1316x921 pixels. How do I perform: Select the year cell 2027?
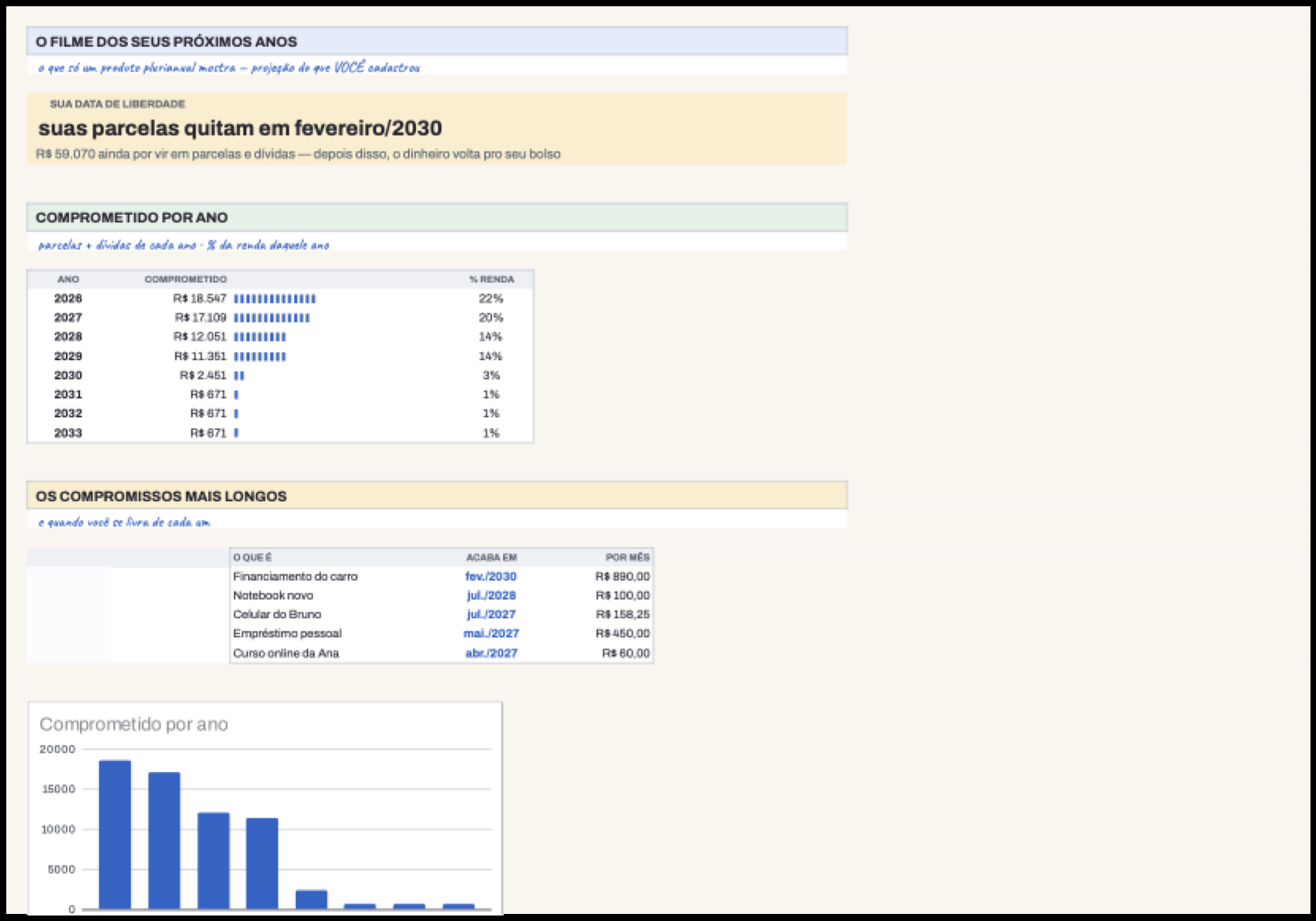click(x=68, y=318)
